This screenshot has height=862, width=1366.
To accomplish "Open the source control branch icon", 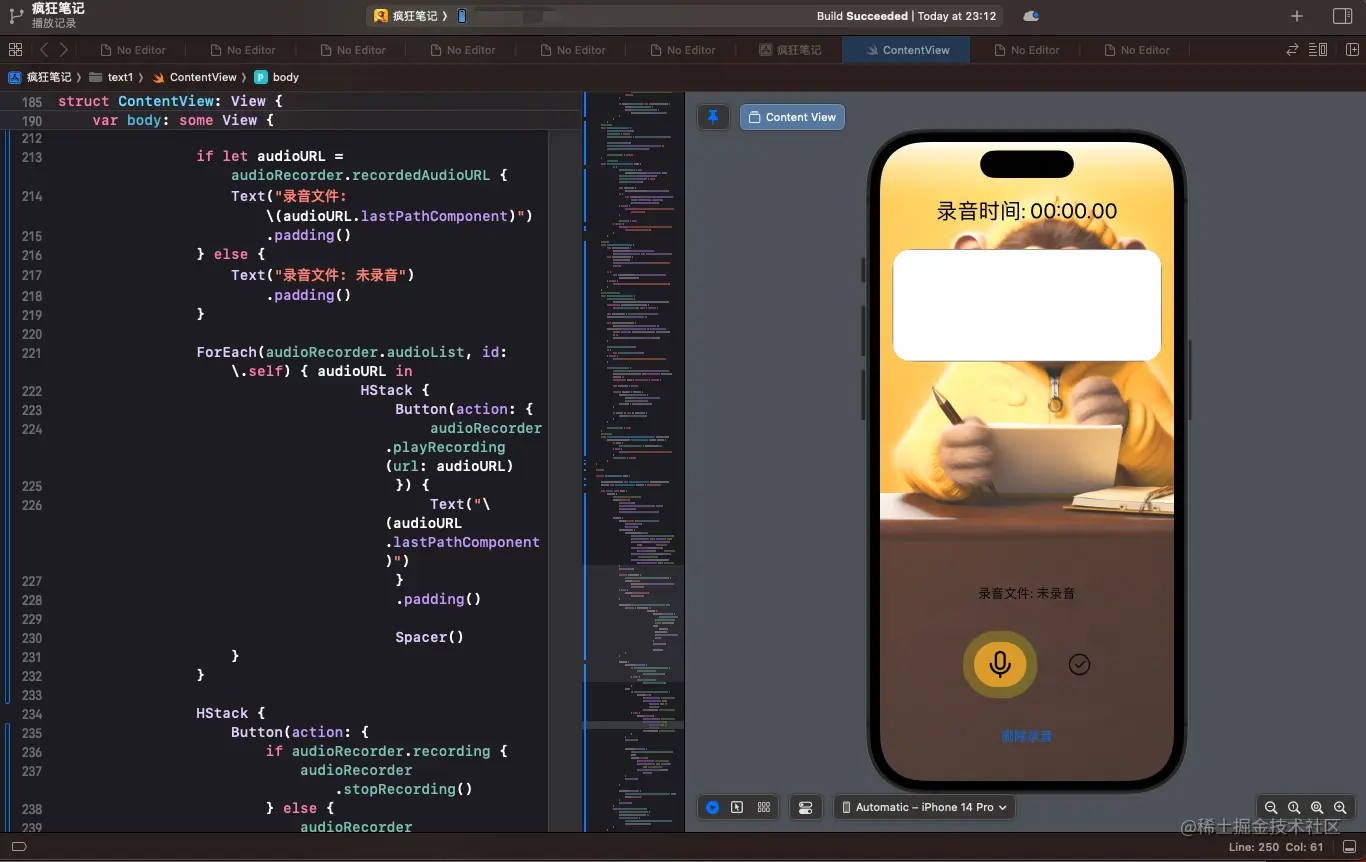I will pos(15,15).
